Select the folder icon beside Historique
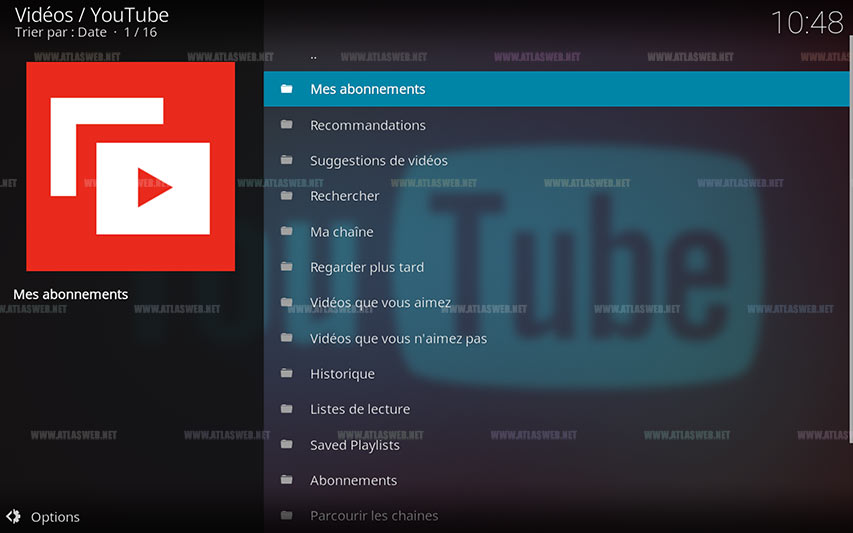This screenshot has width=853, height=533. click(287, 373)
